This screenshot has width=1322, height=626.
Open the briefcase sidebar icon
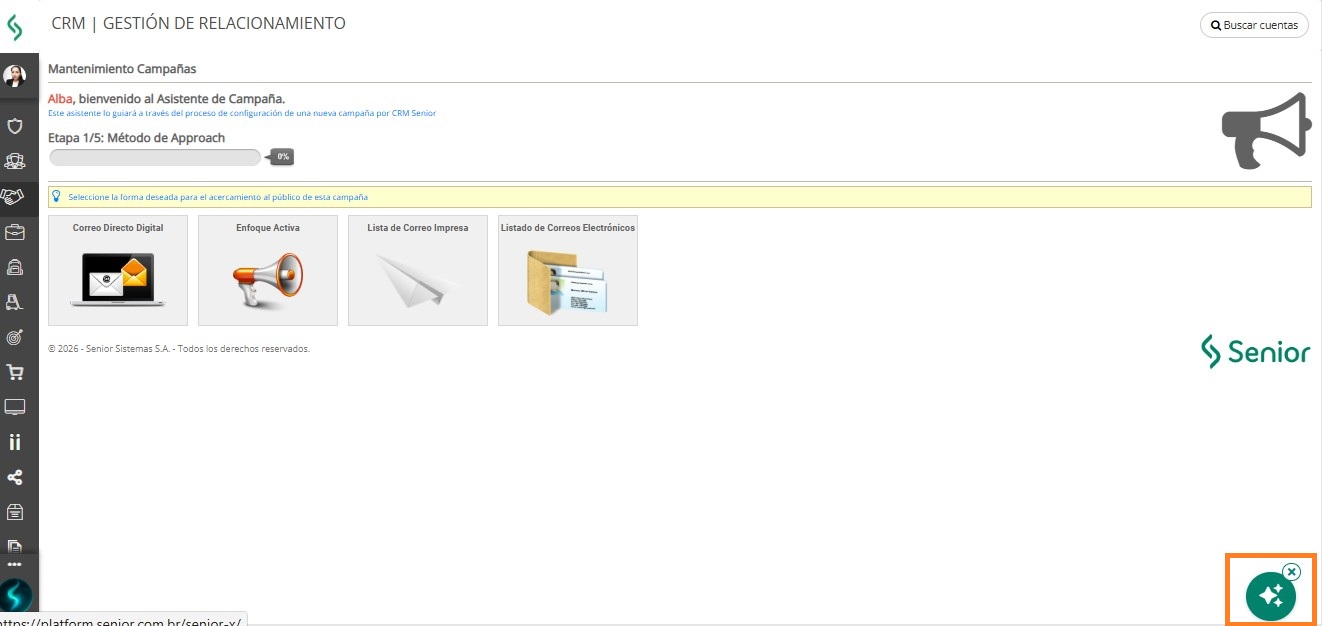coord(15,232)
